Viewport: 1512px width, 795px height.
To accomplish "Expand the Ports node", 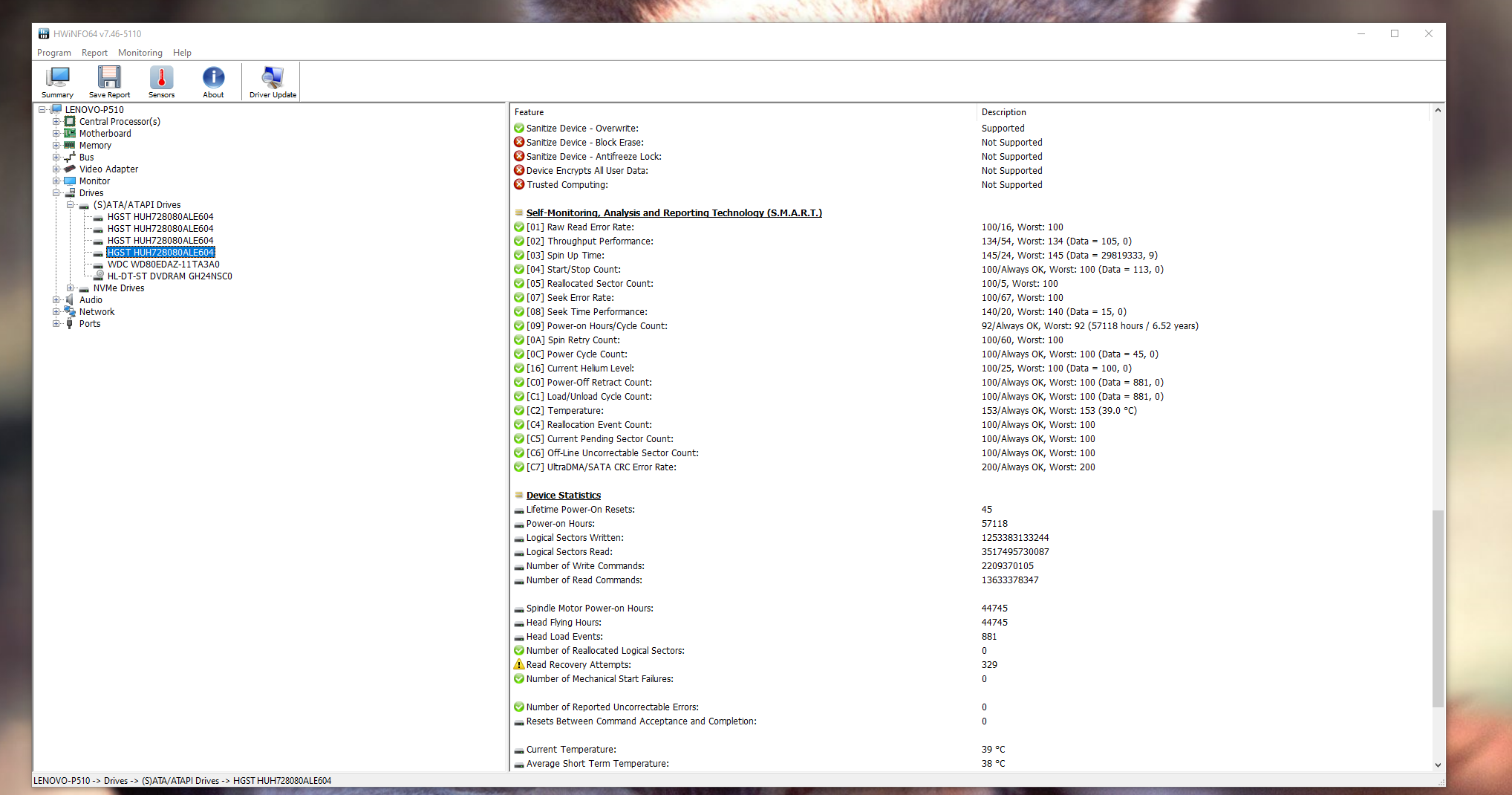I will coord(56,323).
